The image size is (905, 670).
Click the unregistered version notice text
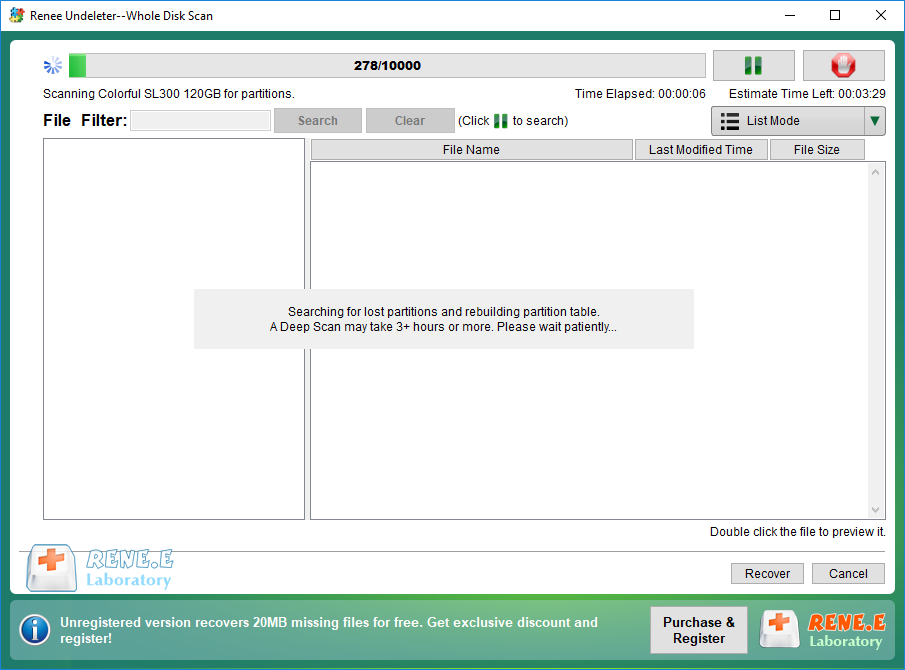(329, 630)
